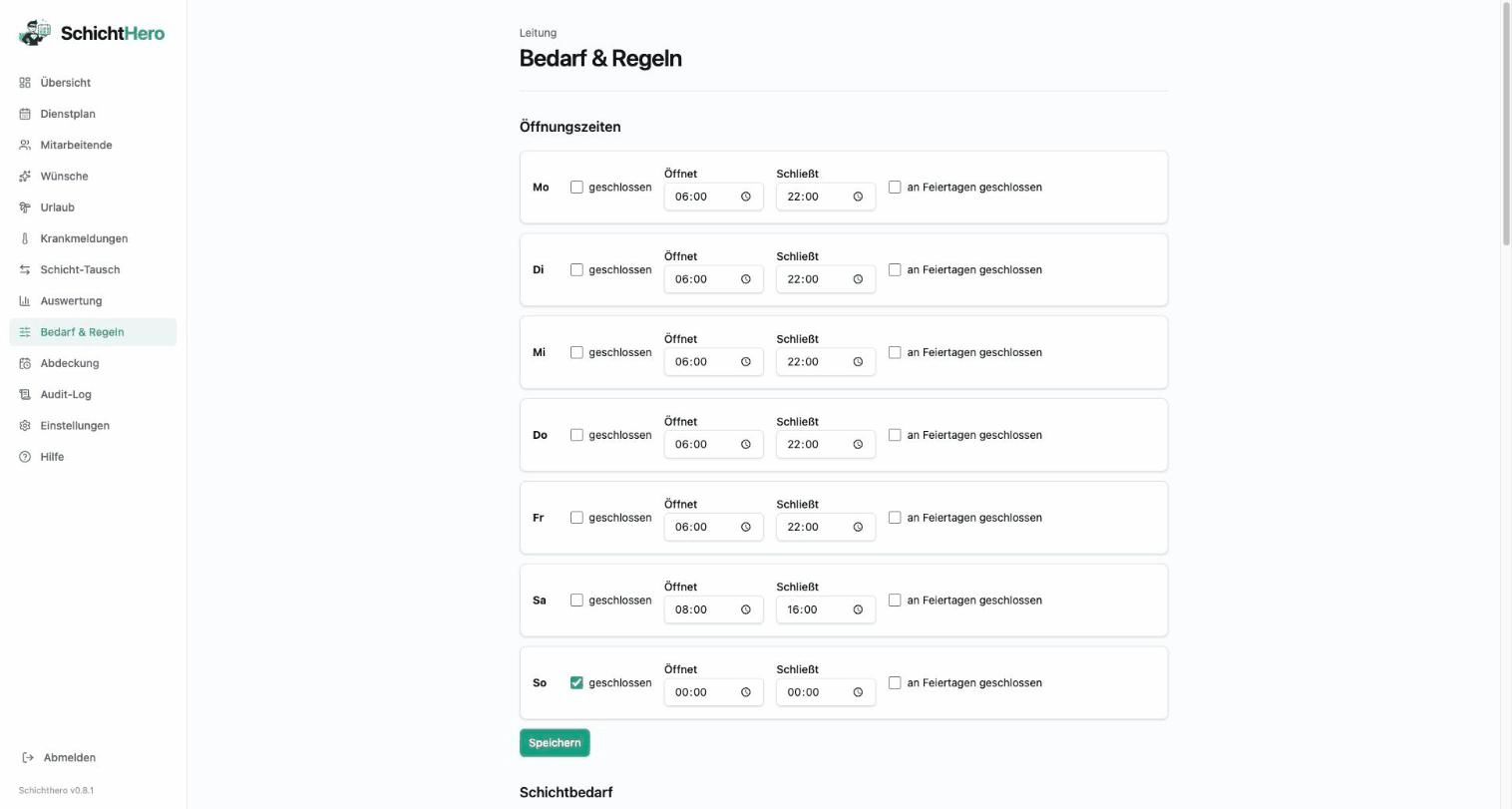Mark Montag as geschlossen

click(576, 188)
